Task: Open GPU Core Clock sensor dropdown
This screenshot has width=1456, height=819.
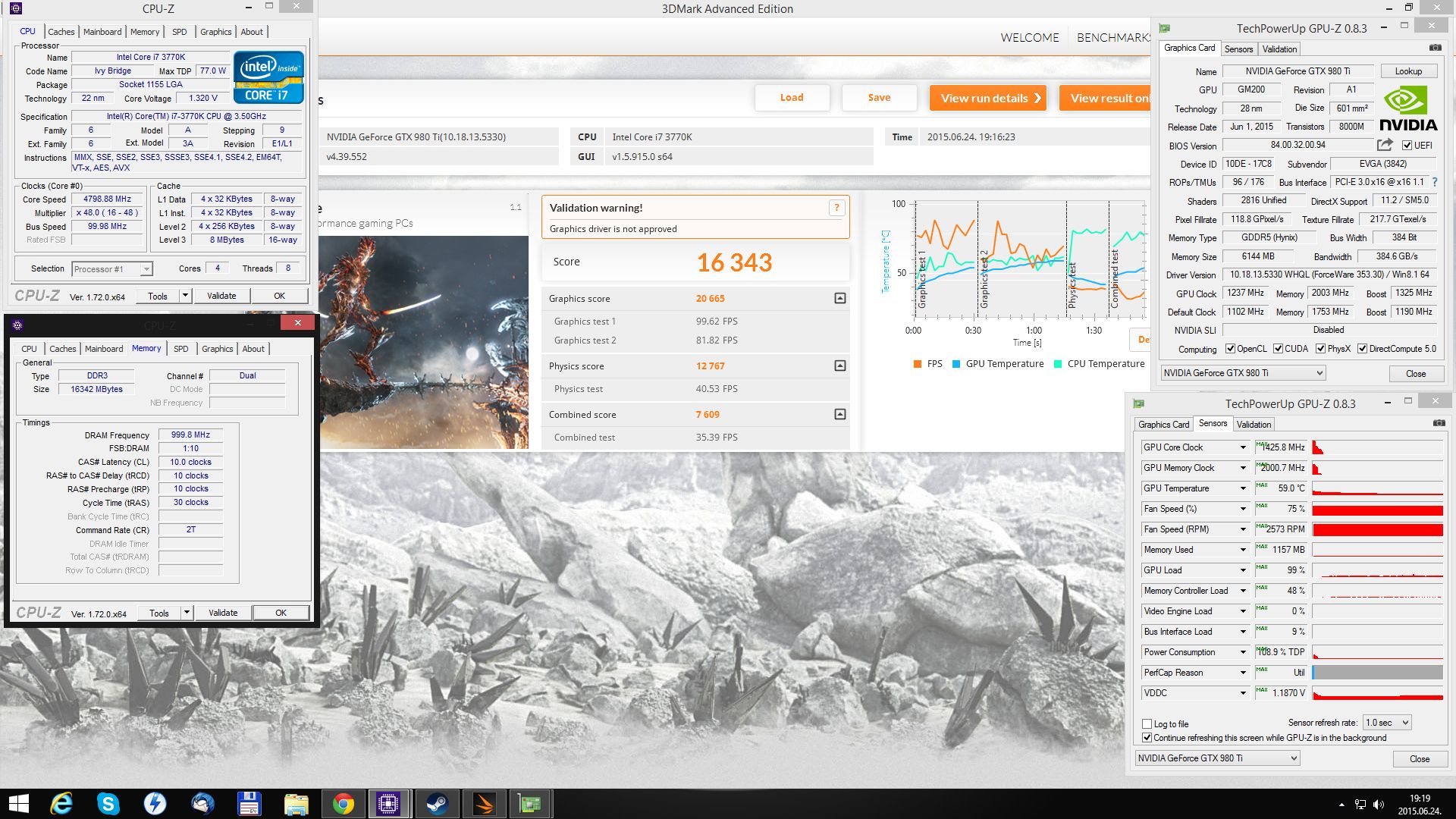Action: 1243,447
